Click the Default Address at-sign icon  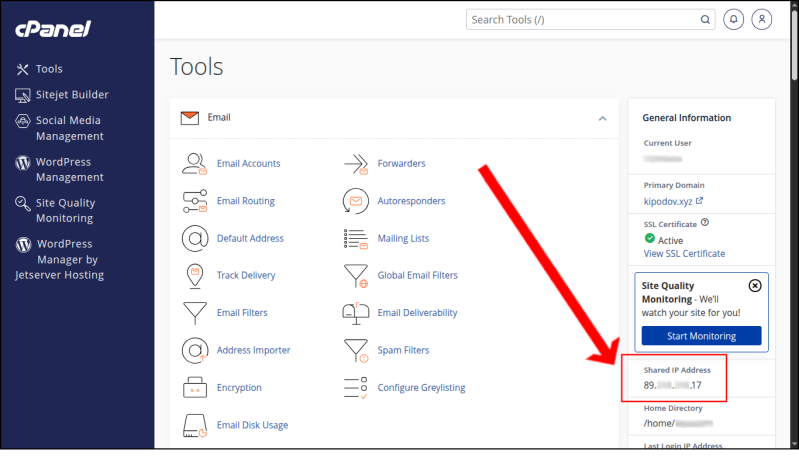pos(195,238)
